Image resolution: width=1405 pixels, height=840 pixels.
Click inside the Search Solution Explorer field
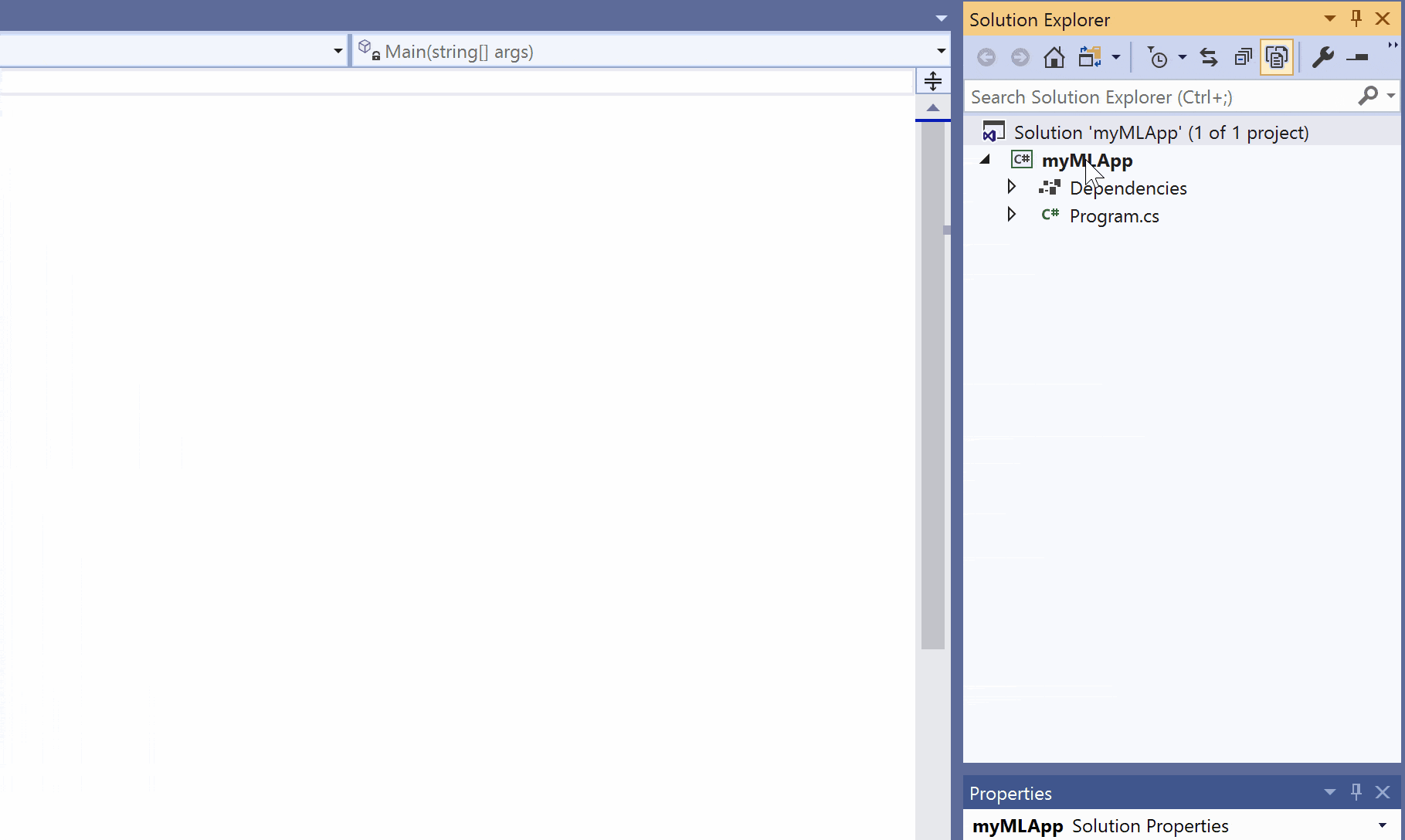tap(1120, 96)
